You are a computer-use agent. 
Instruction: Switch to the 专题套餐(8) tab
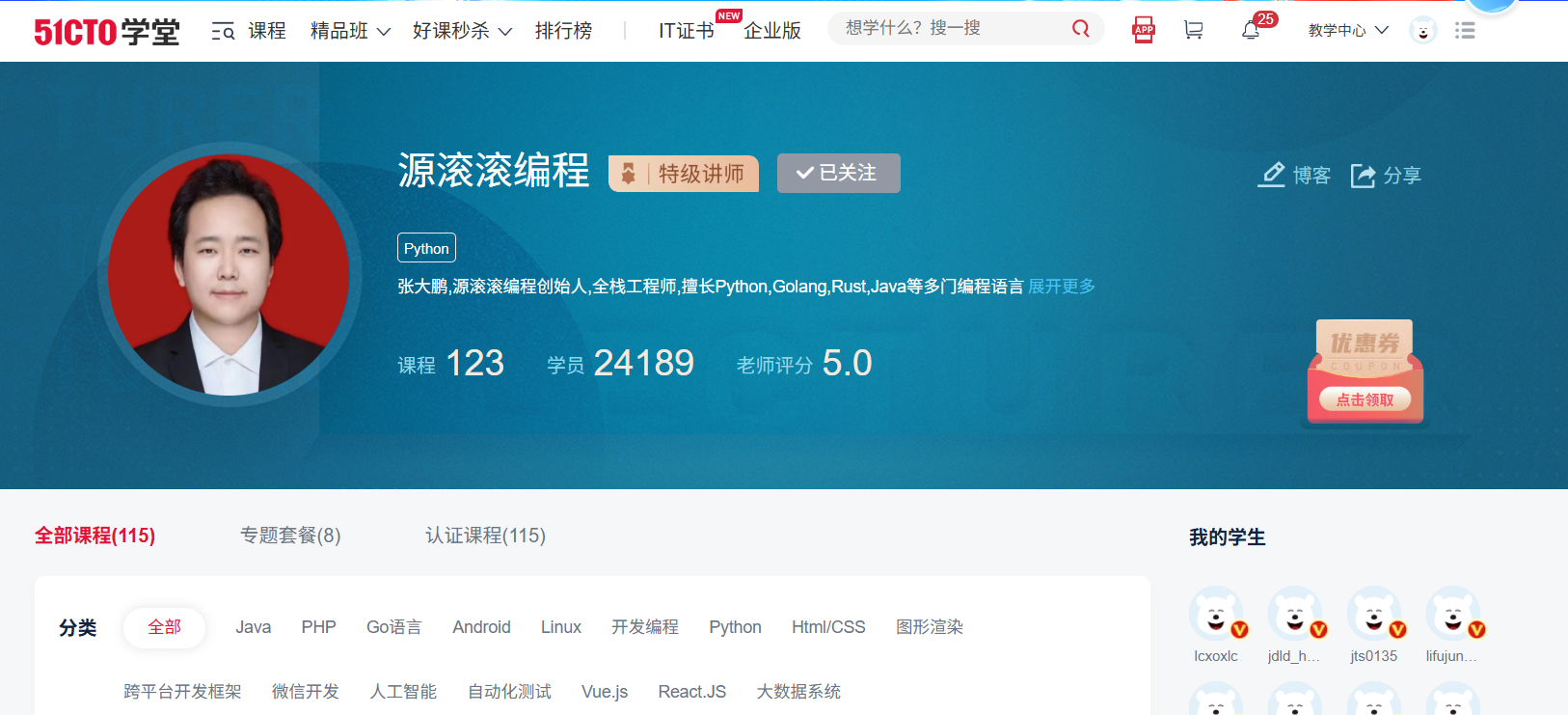[290, 536]
